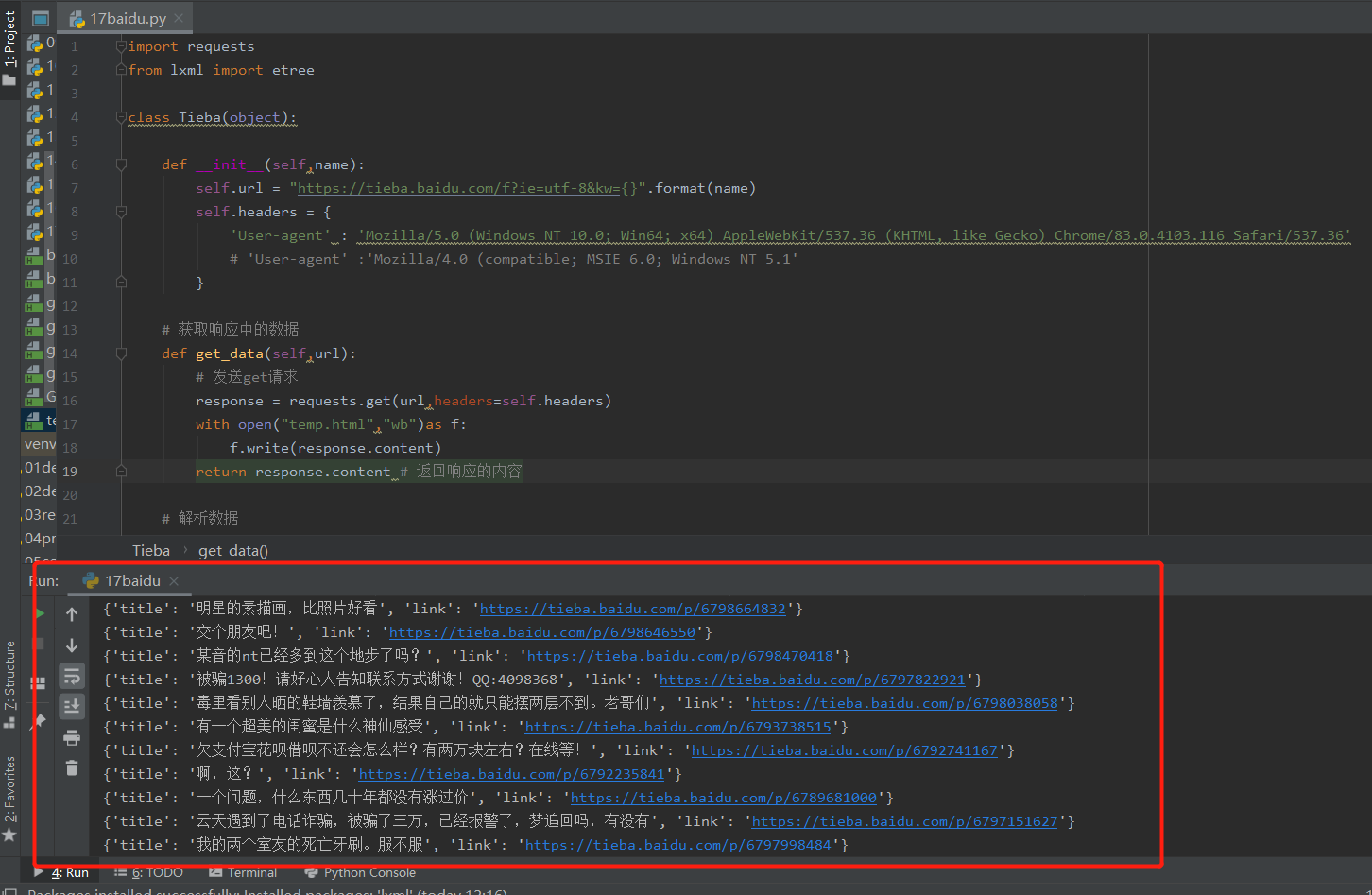Click 'def get_data(self,url):' text
Screen dimensions: 1372x895
[x=259, y=353]
